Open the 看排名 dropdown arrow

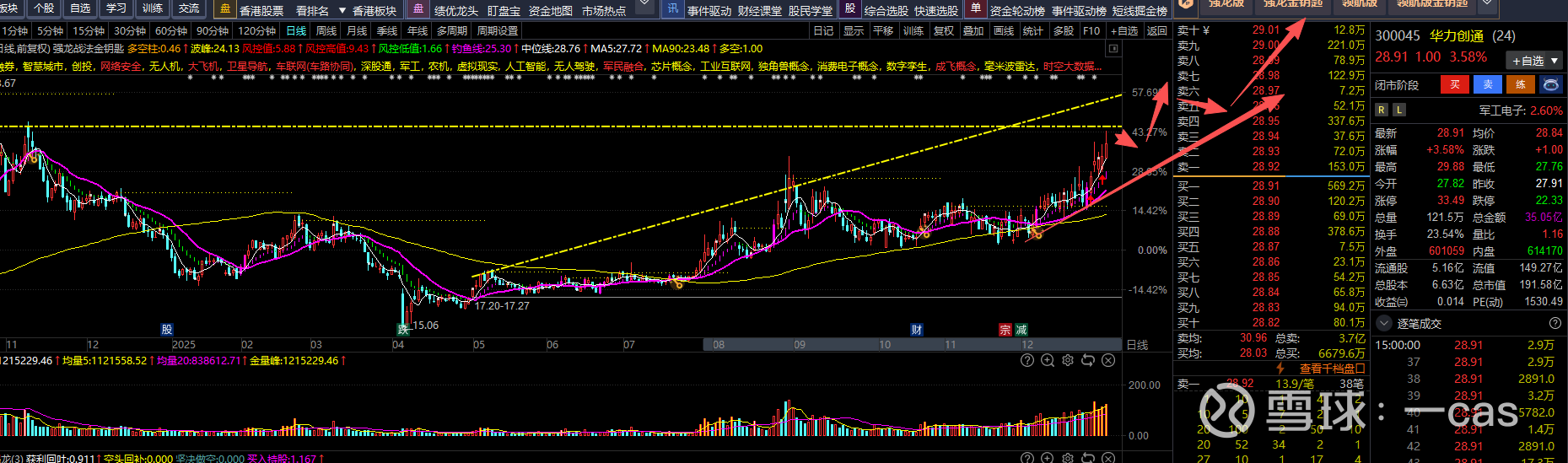342,11
